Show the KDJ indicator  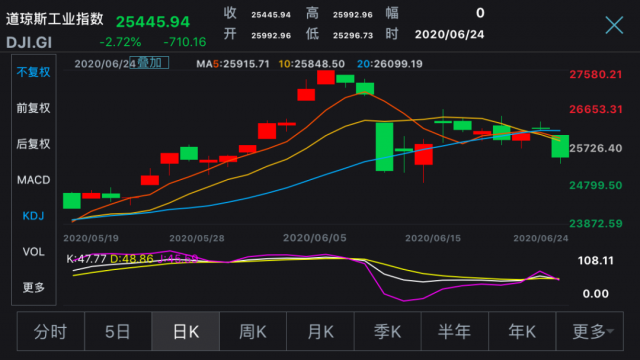[33, 216]
